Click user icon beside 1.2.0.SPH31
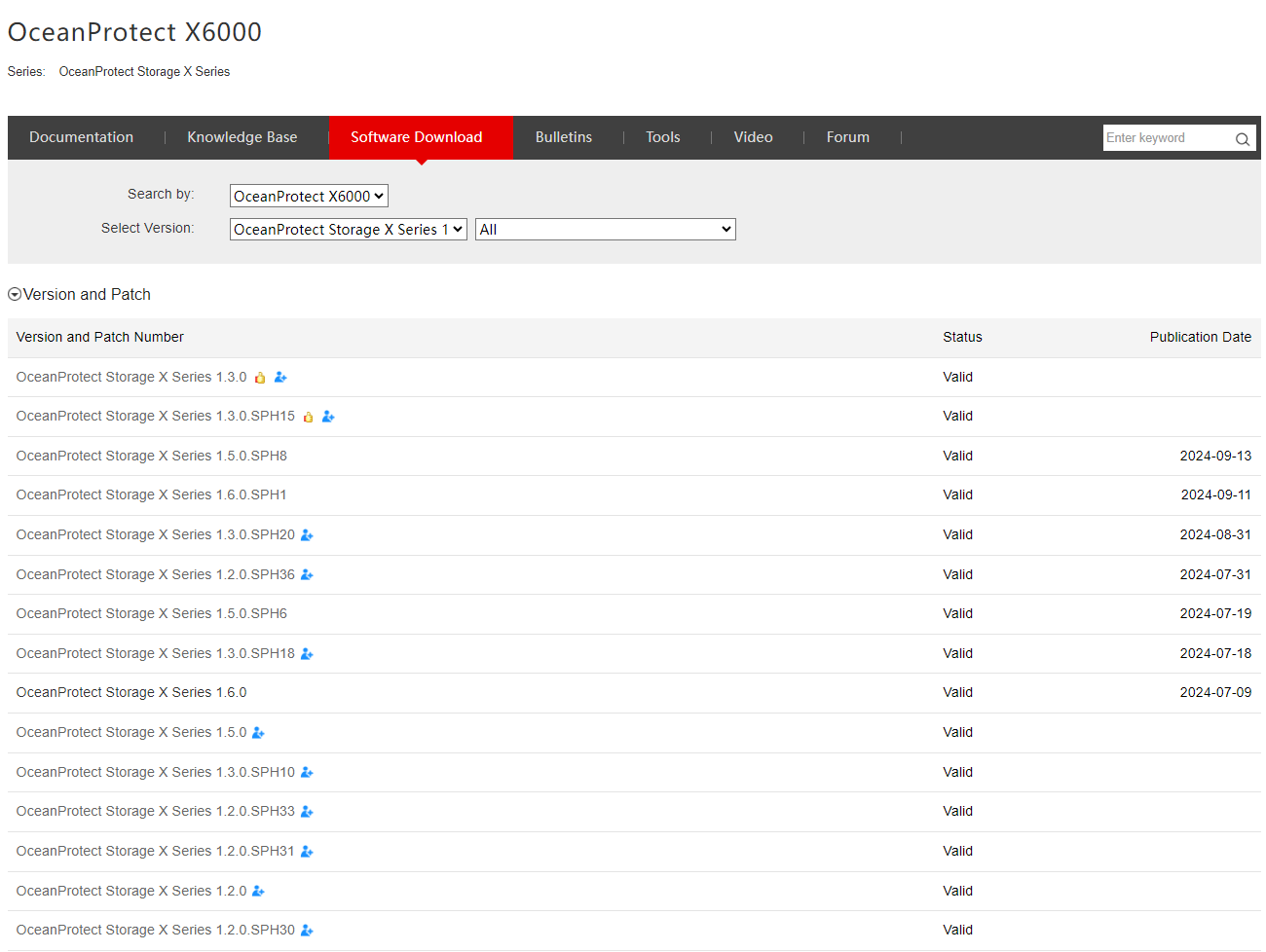This screenshot has width=1266, height=952. click(307, 852)
